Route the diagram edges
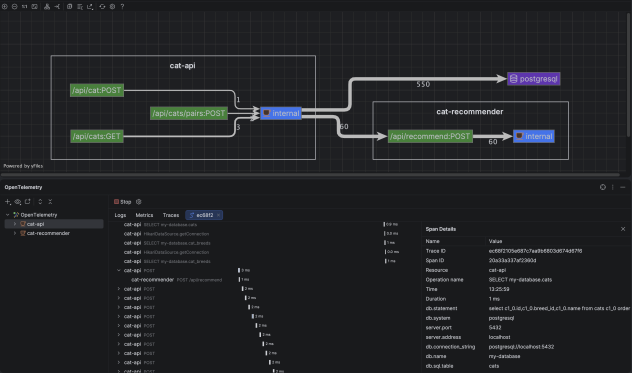The height and width of the screenshot is (373, 632). tap(57, 6)
